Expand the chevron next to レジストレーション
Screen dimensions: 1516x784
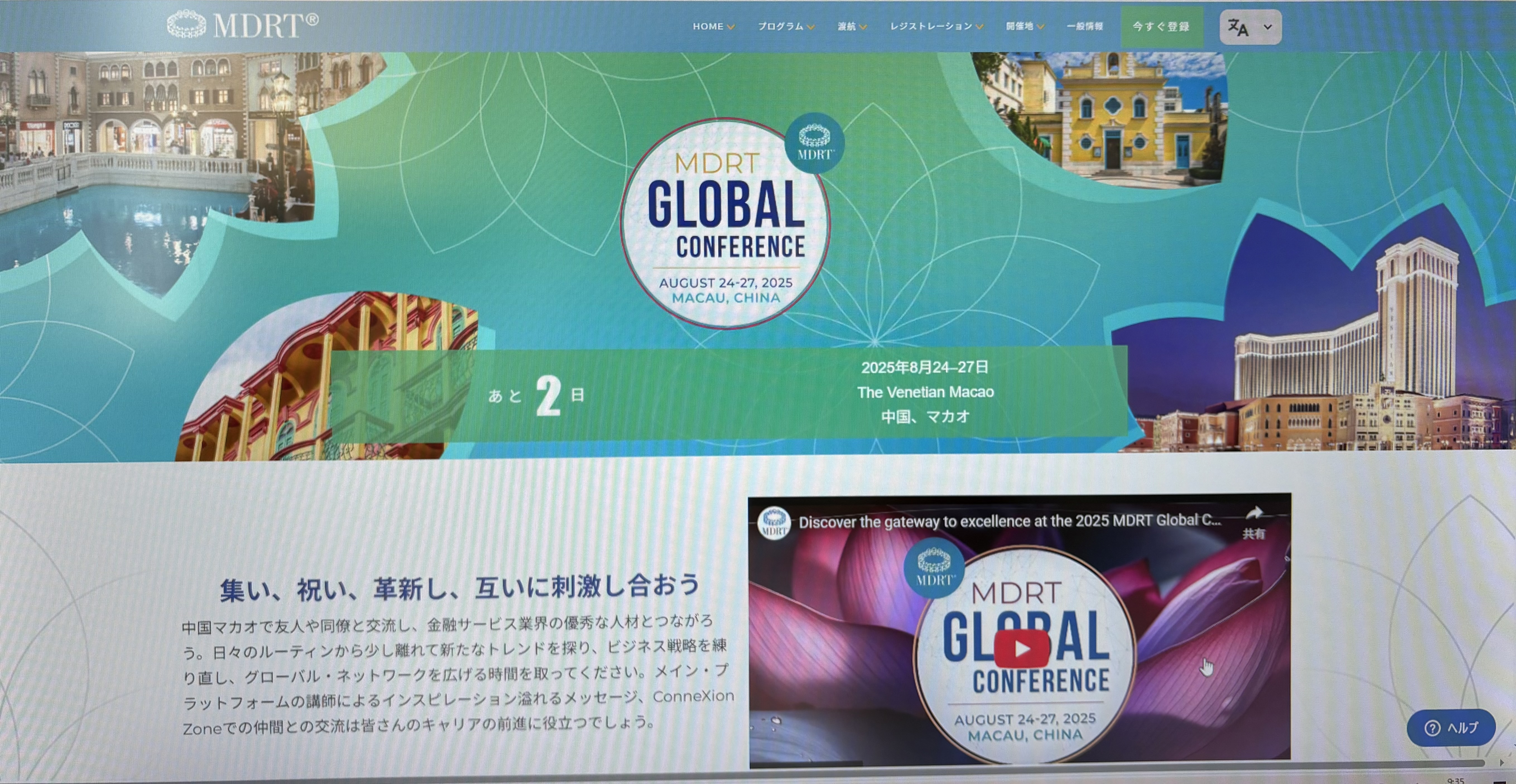tap(979, 27)
